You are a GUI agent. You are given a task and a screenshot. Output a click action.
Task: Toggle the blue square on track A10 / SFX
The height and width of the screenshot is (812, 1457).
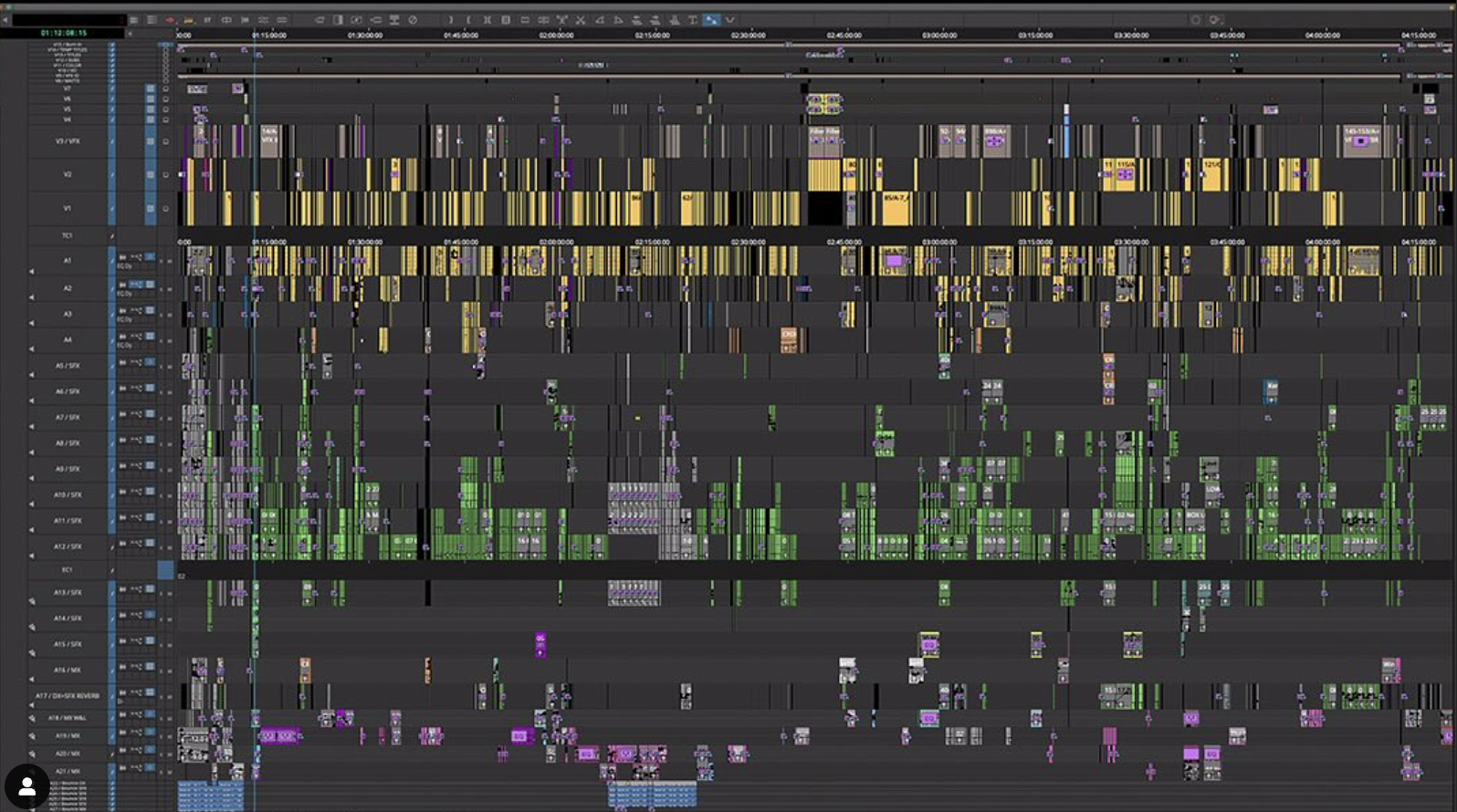pos(150,492)
